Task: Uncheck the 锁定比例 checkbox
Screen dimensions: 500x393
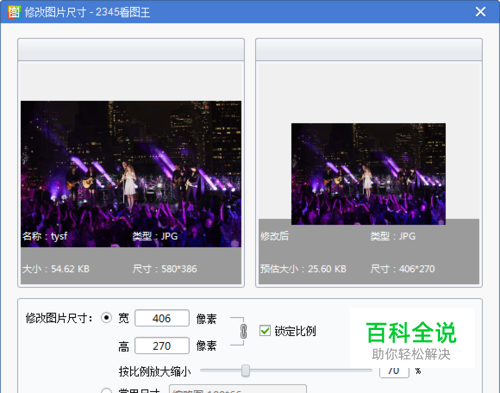Action: click(x=265, y=331)
